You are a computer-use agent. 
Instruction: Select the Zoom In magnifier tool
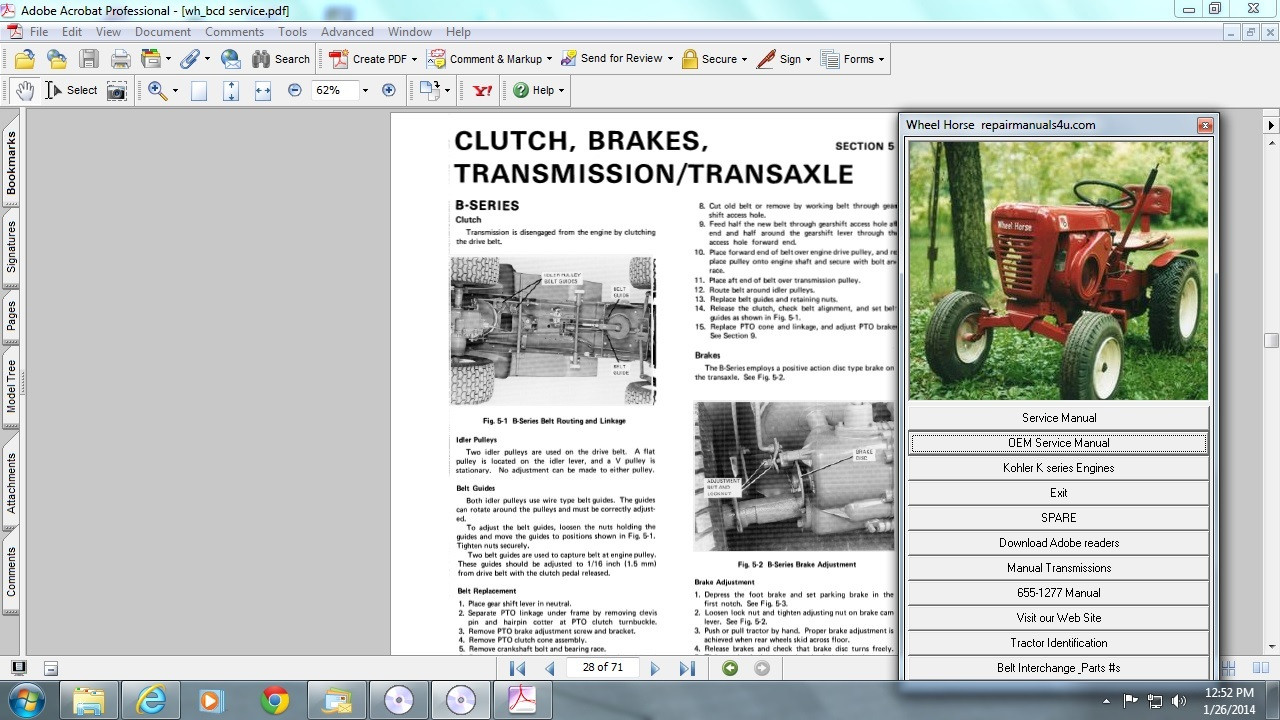coord(157,90)
